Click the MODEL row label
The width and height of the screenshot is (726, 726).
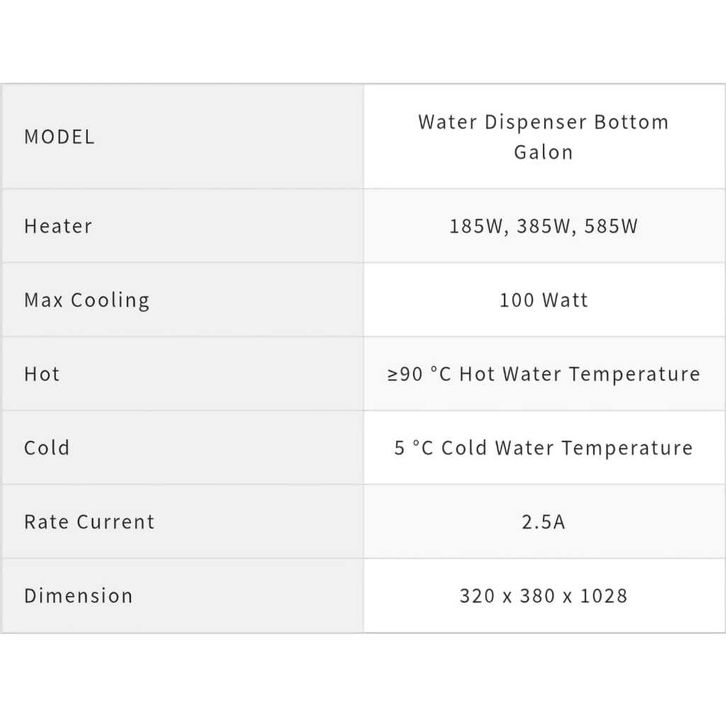pos(59,137)
